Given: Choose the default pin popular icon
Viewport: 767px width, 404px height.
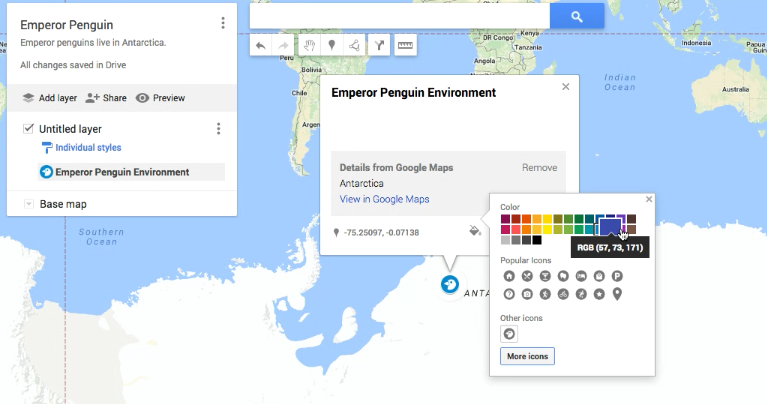Looking at the screenshot, I should point(617,294).
